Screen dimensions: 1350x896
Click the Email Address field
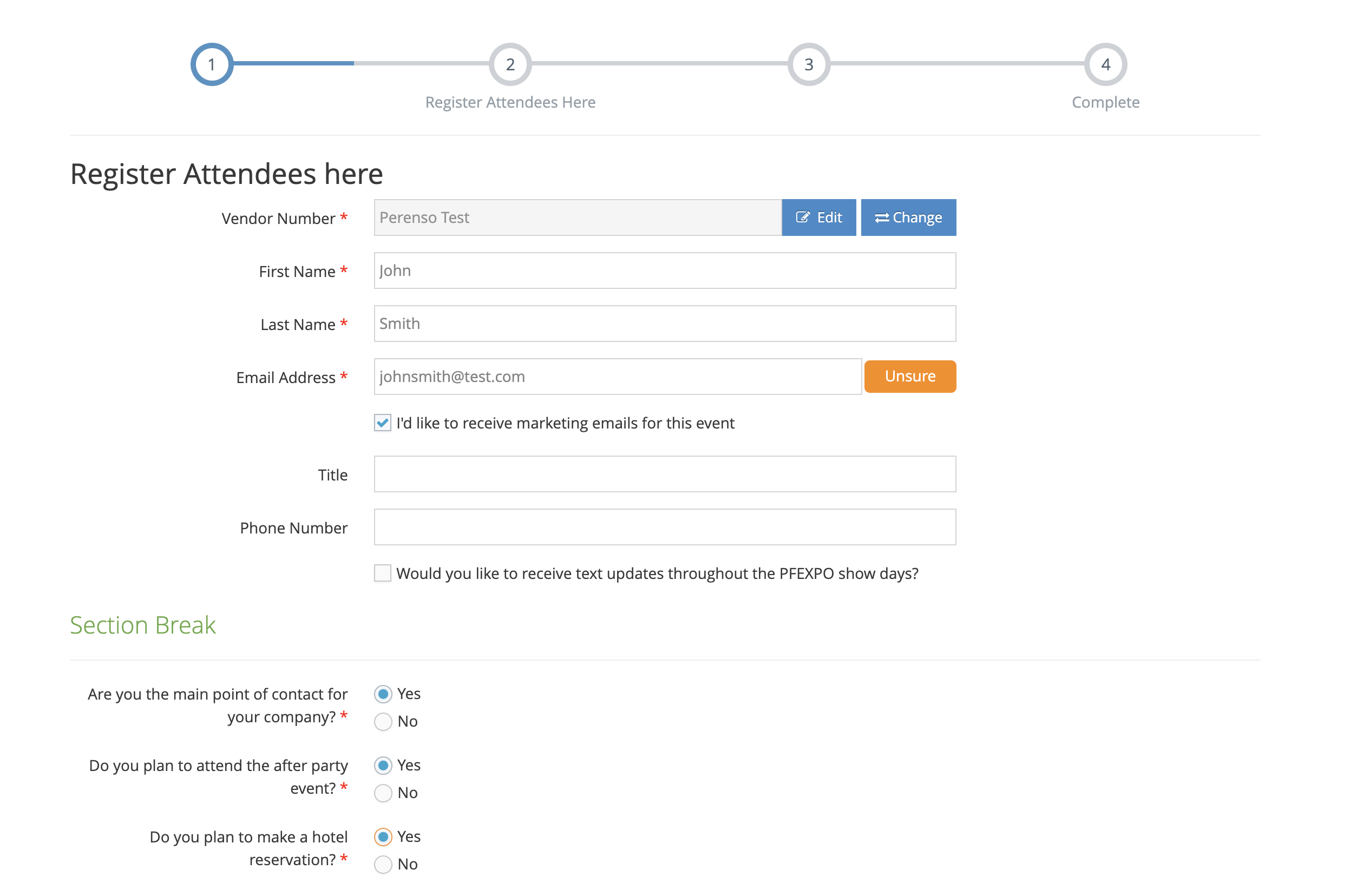617,376
